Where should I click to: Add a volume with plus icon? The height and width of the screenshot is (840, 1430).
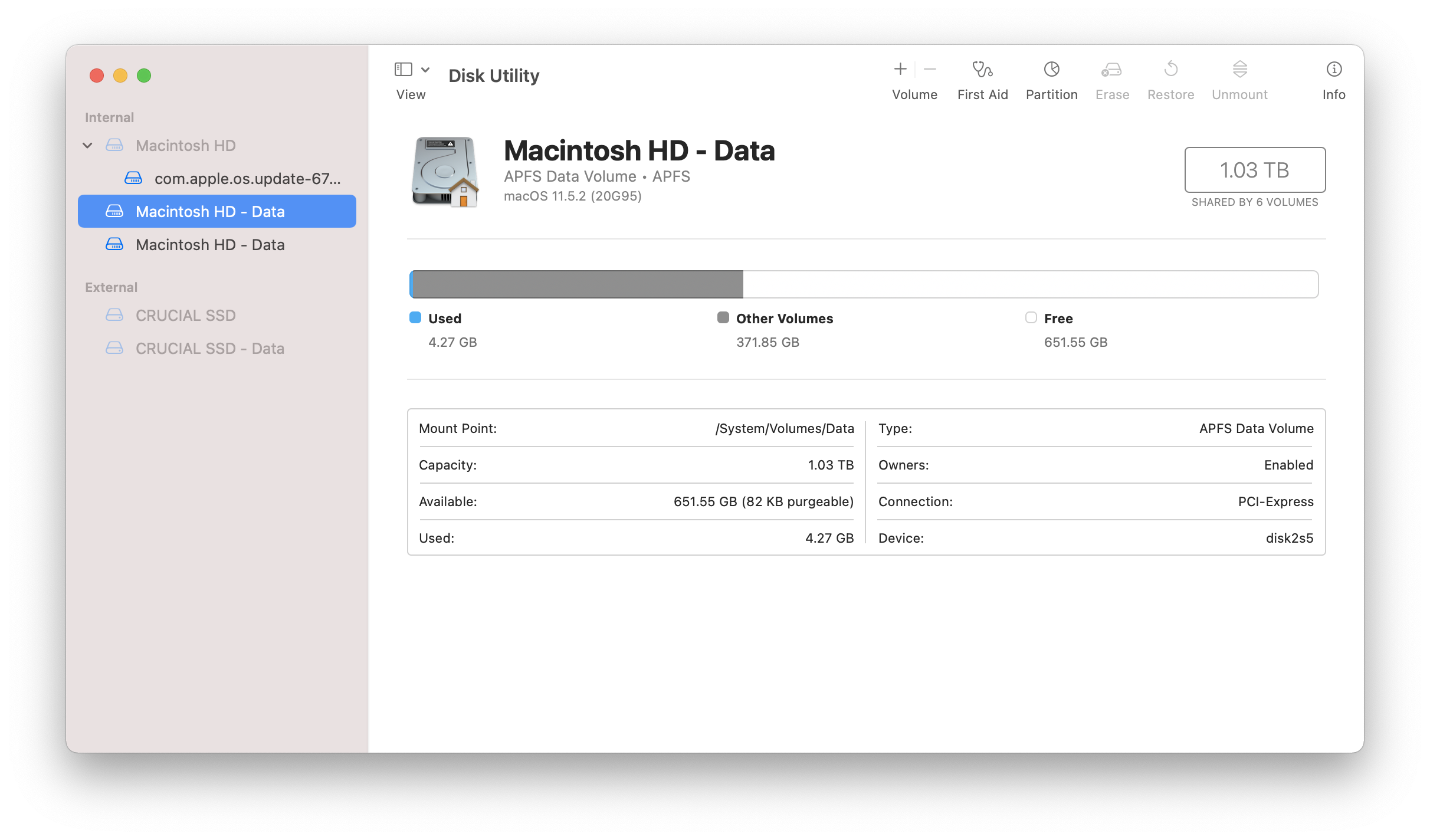point(900,70)
